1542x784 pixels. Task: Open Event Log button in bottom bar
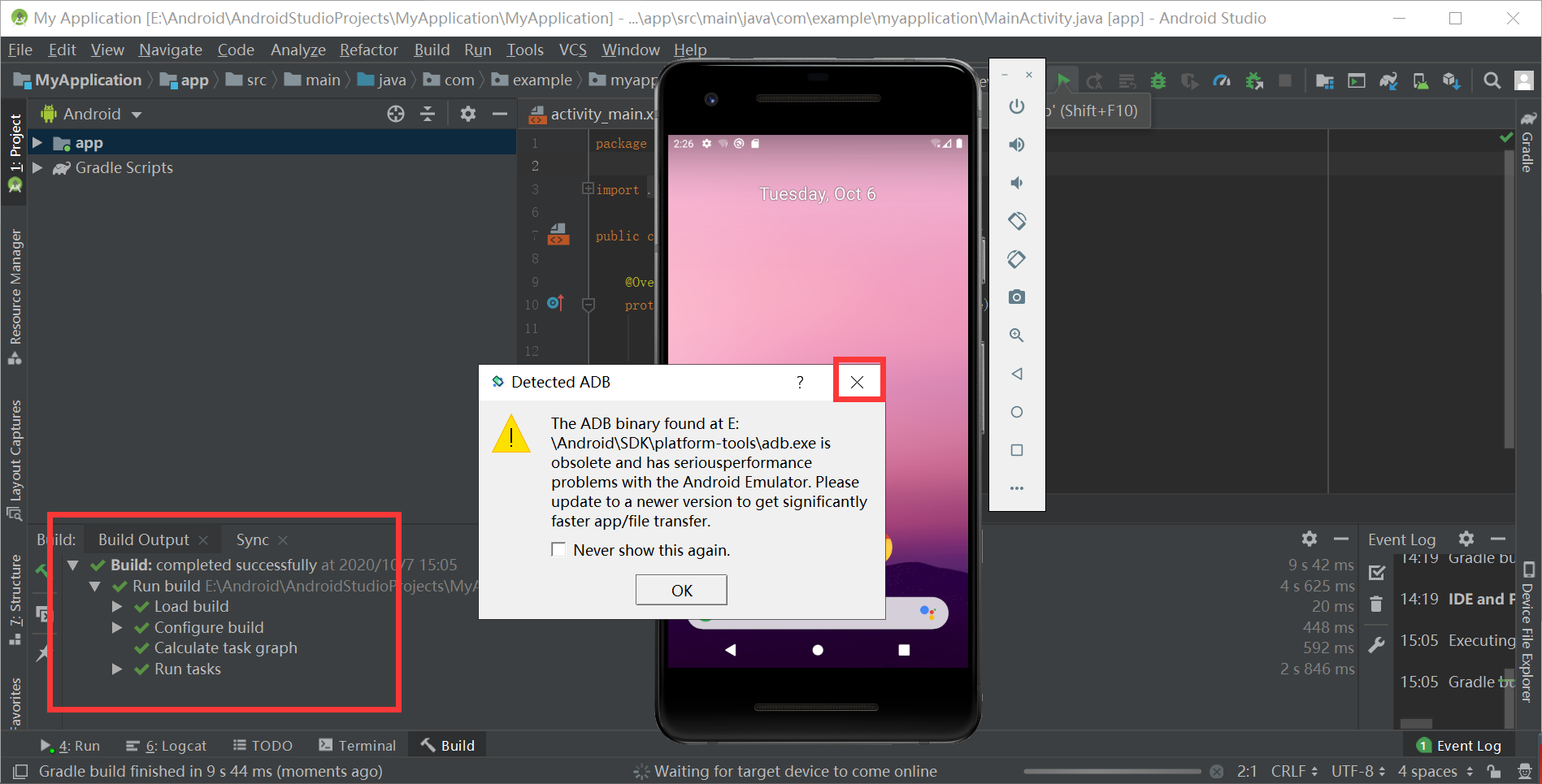[x=1459, y=746]
